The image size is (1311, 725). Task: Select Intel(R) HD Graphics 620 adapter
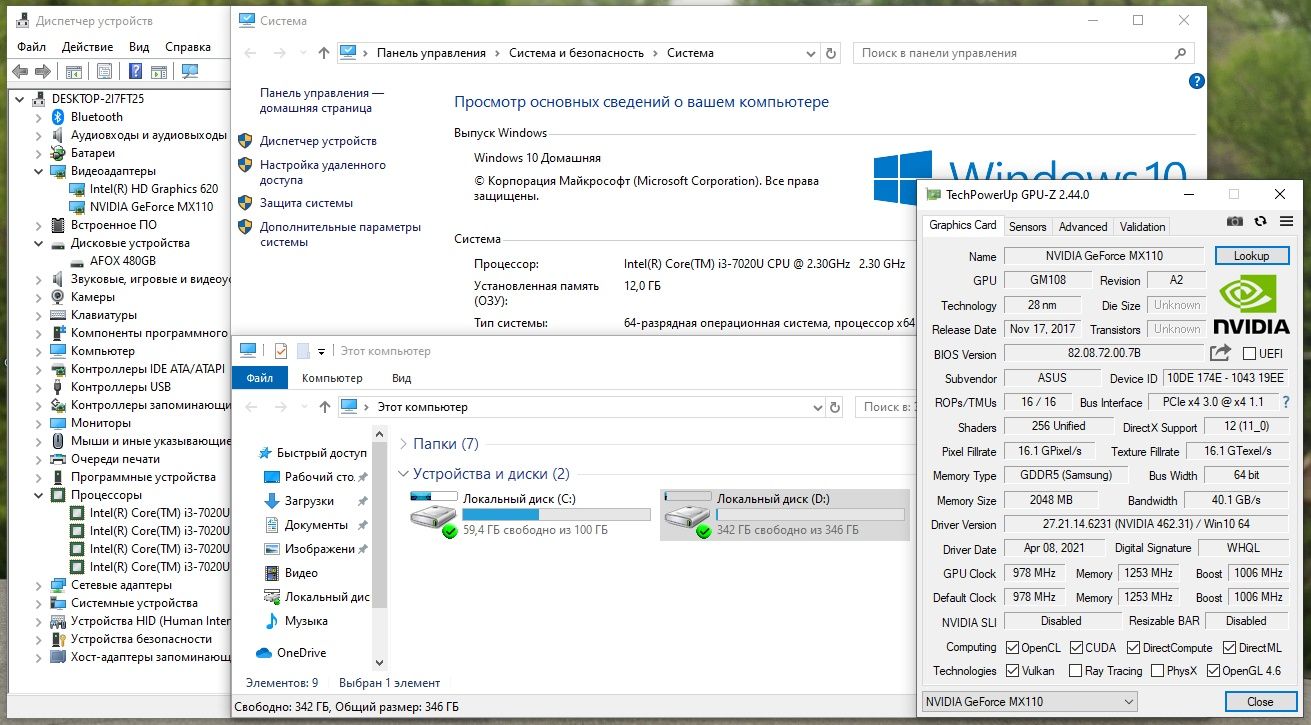click(153, 189)
